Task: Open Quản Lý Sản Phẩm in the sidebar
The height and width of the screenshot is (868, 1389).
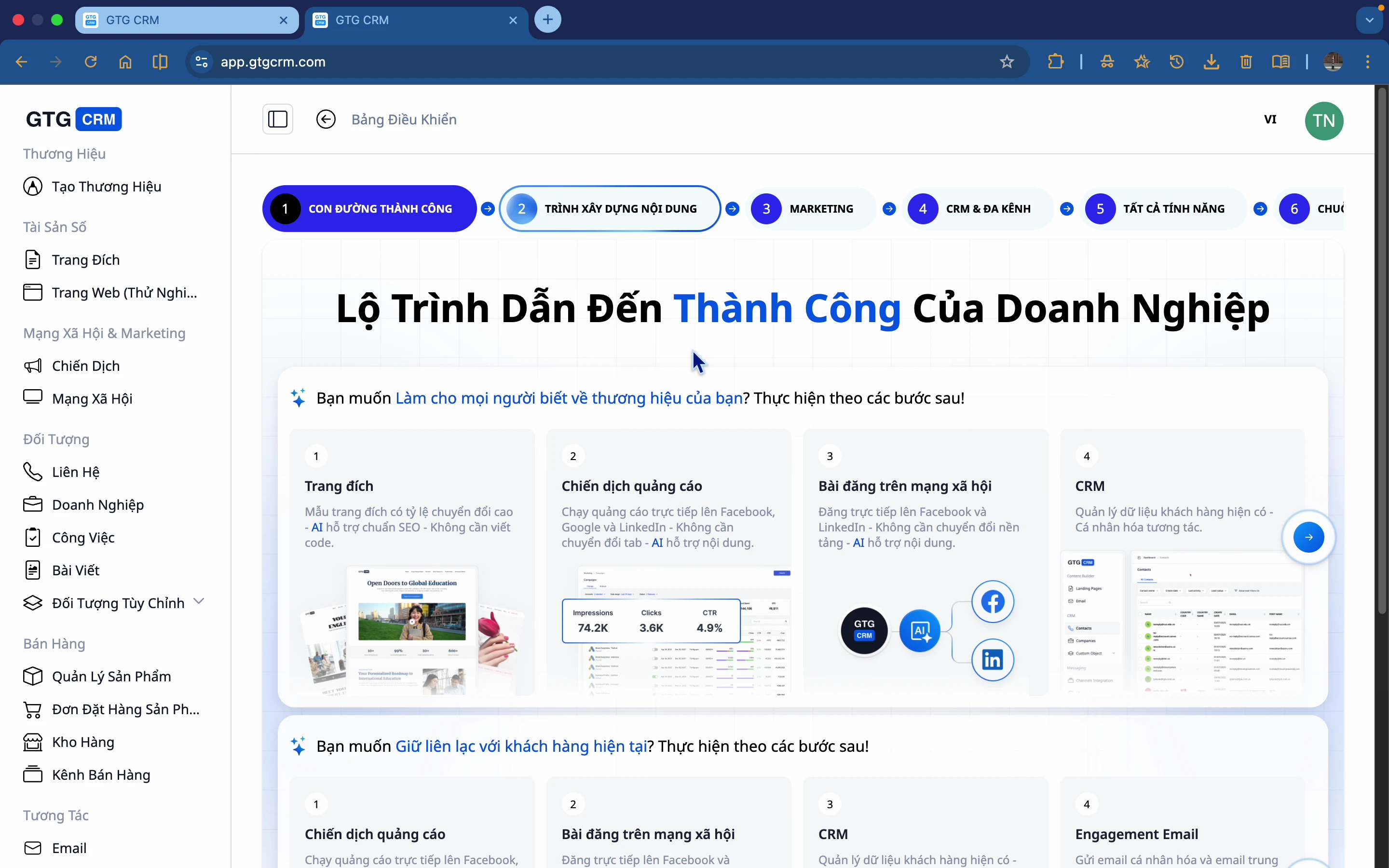Action: (111, 676)
